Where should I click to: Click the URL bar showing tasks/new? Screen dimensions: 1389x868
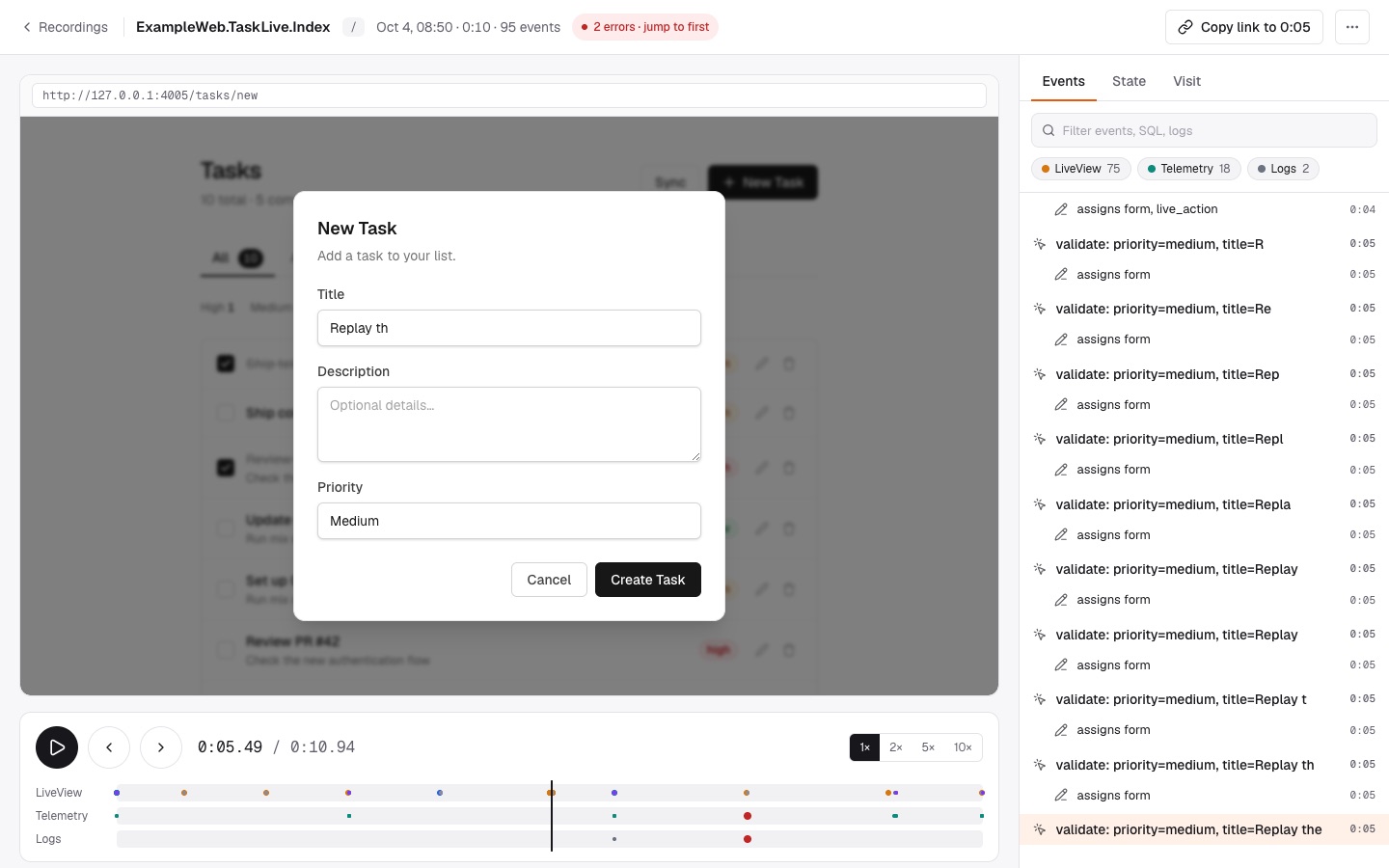tap(509, 95)
